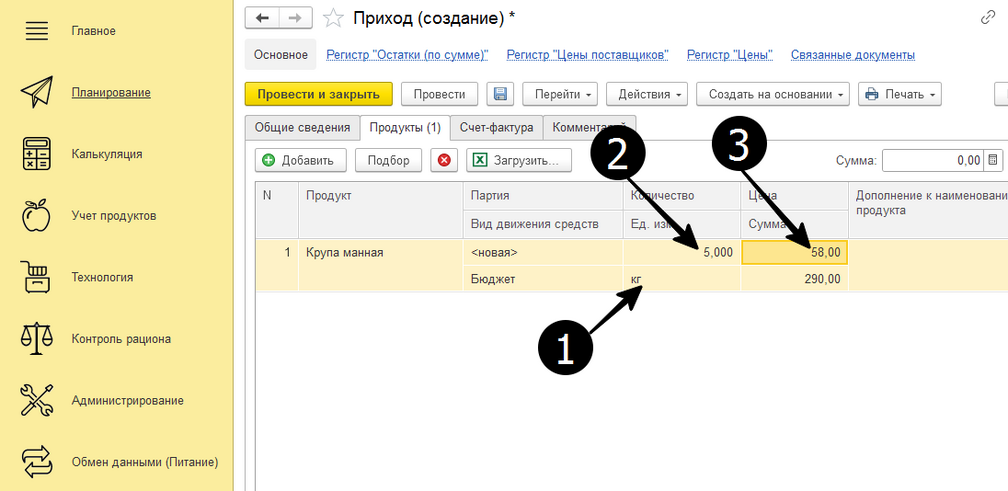Open the main hamburger menu icon
This screenshot has height=491, width=1008.
coord(36,31)
